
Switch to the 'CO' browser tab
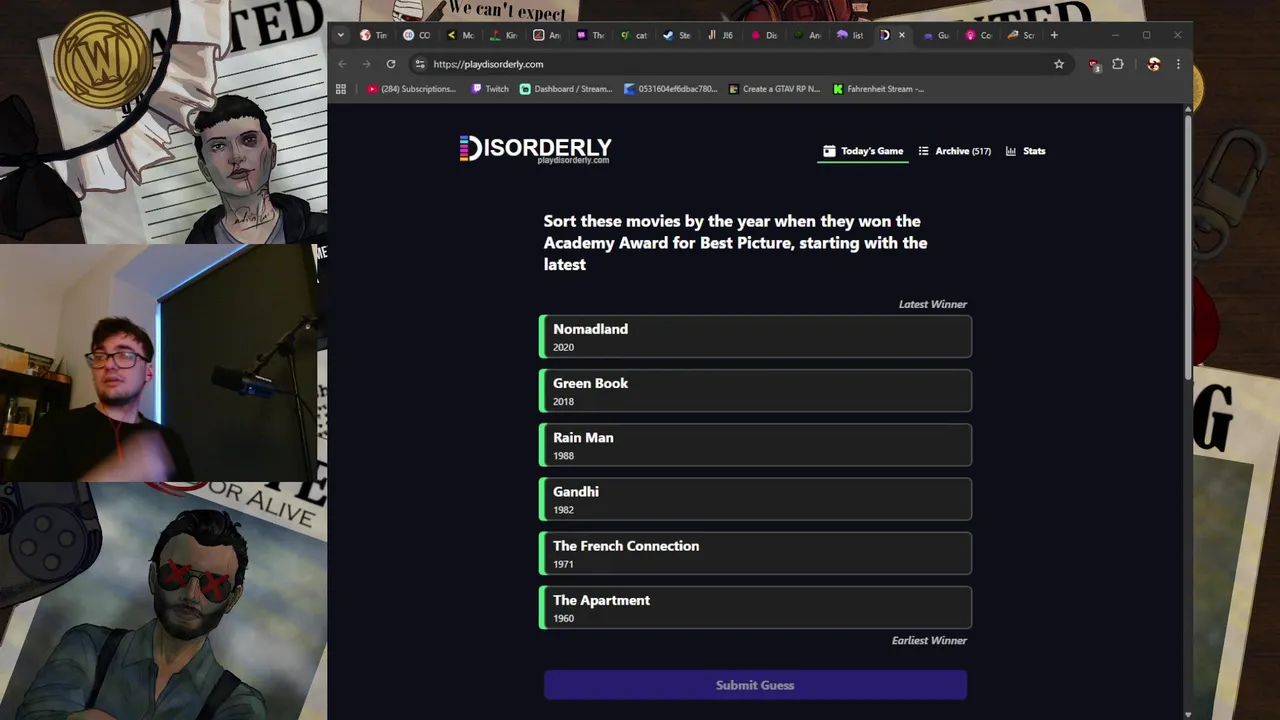pos(416,35)
